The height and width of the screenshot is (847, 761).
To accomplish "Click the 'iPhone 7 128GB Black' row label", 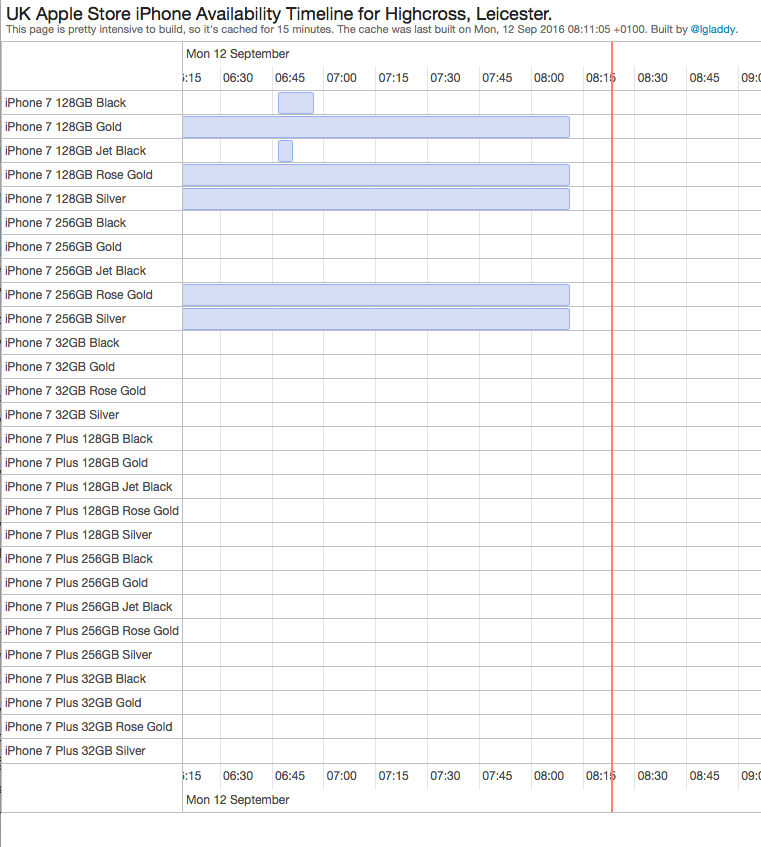I will tap(65, 103).
